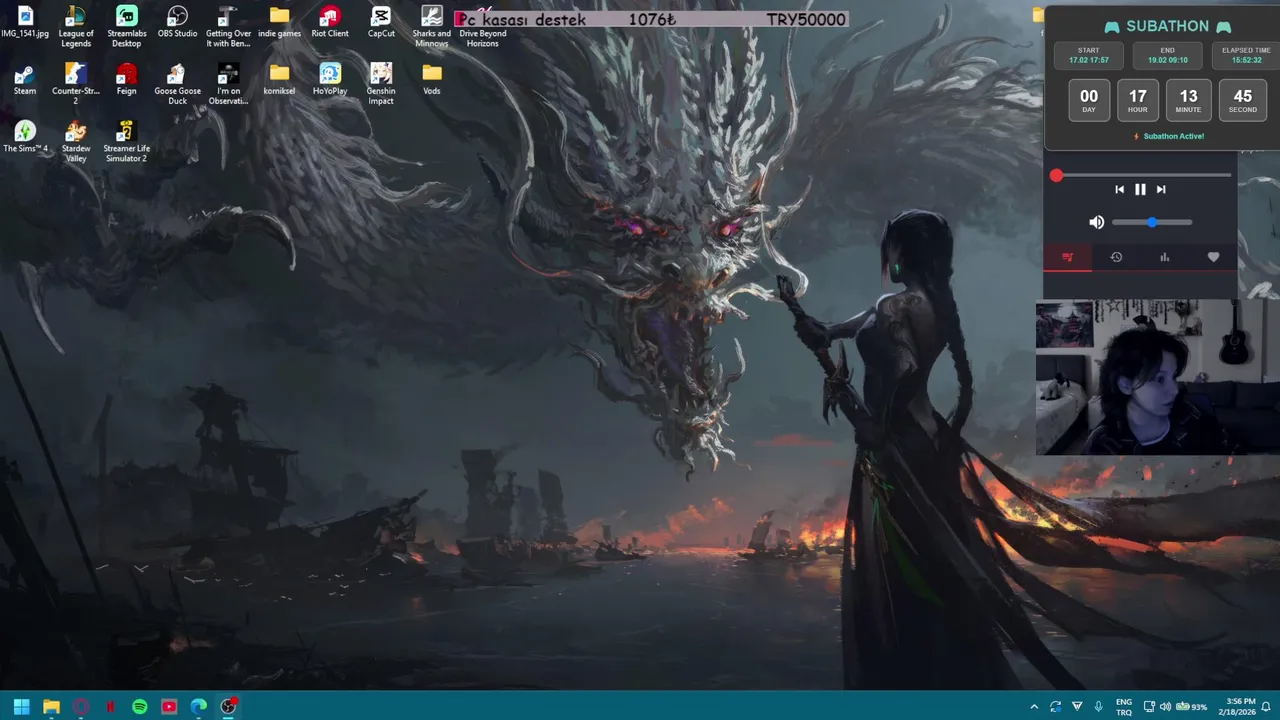Open the Opera GX taskbar icon
1280x720 pixels.
pyautogui.click(x=81, y=706)
